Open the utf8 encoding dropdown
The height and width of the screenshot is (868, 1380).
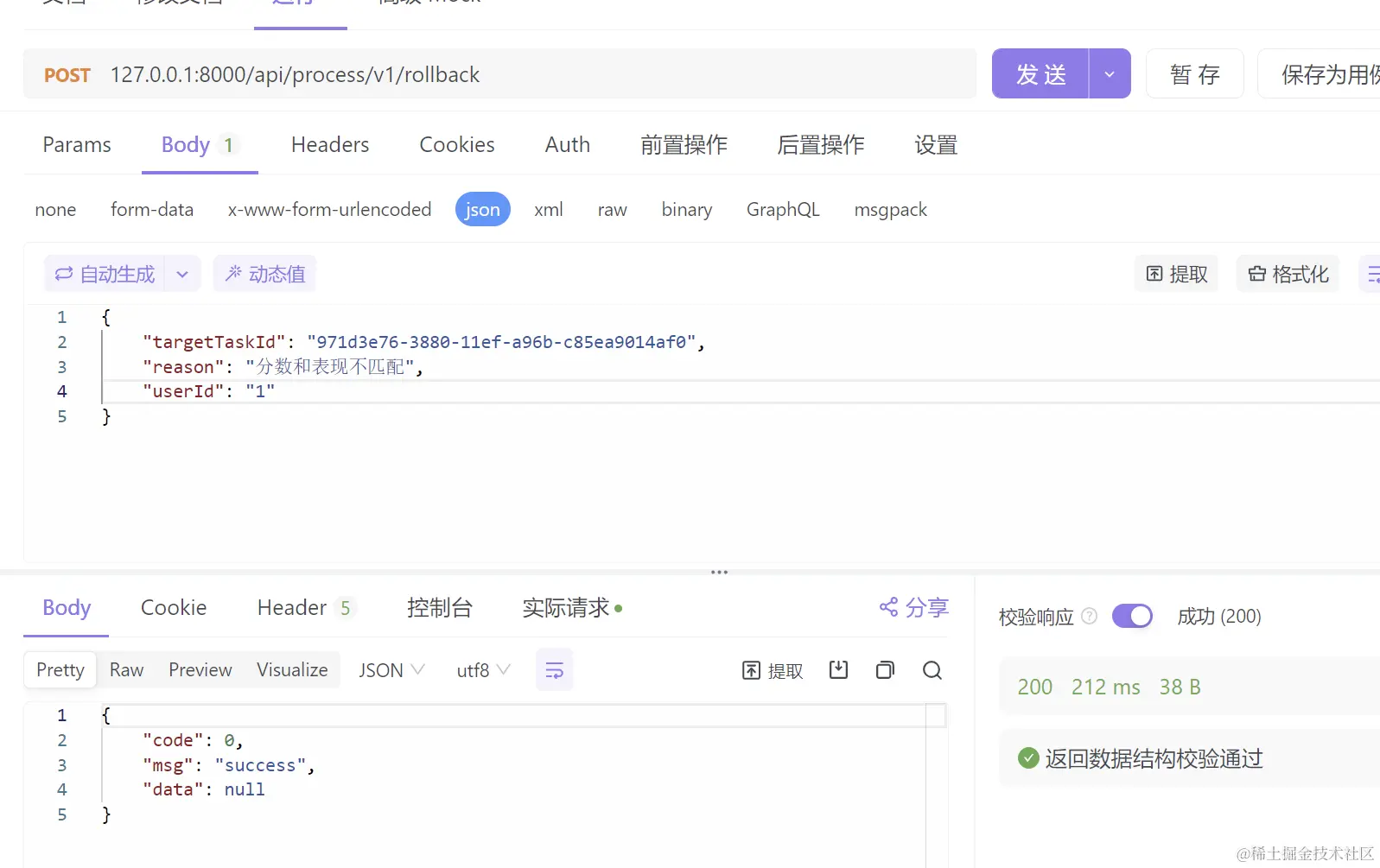point(483,670)
